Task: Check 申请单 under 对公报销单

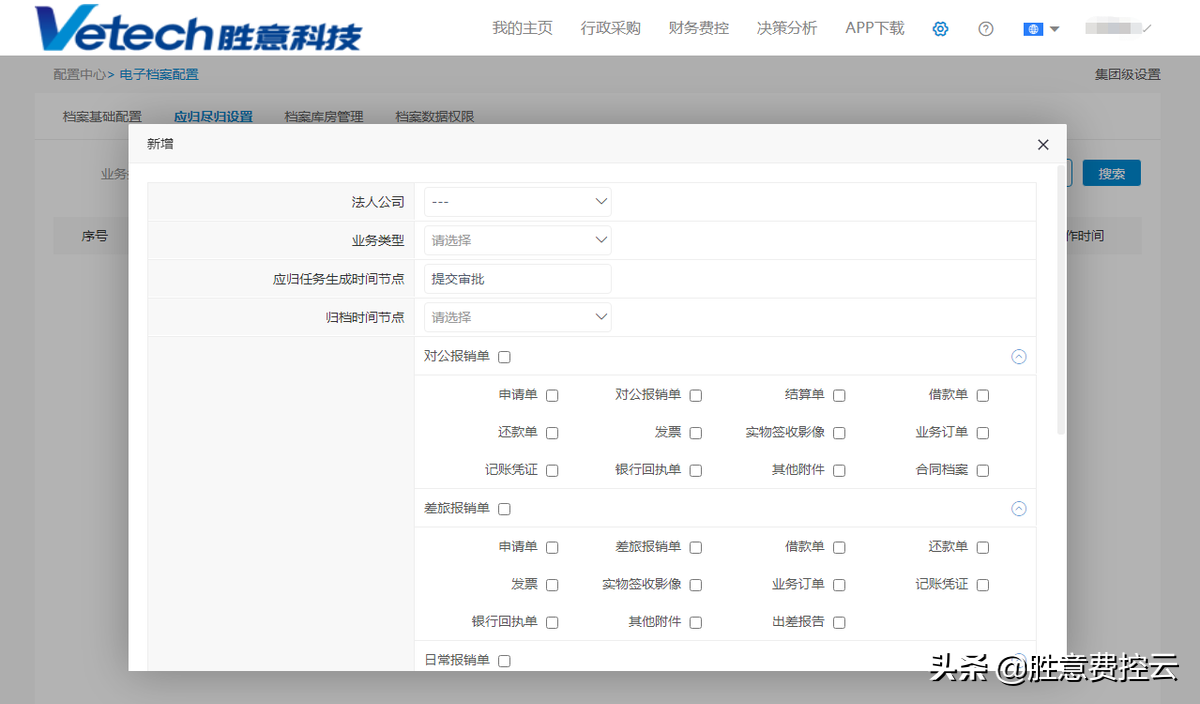Action: 552,395
